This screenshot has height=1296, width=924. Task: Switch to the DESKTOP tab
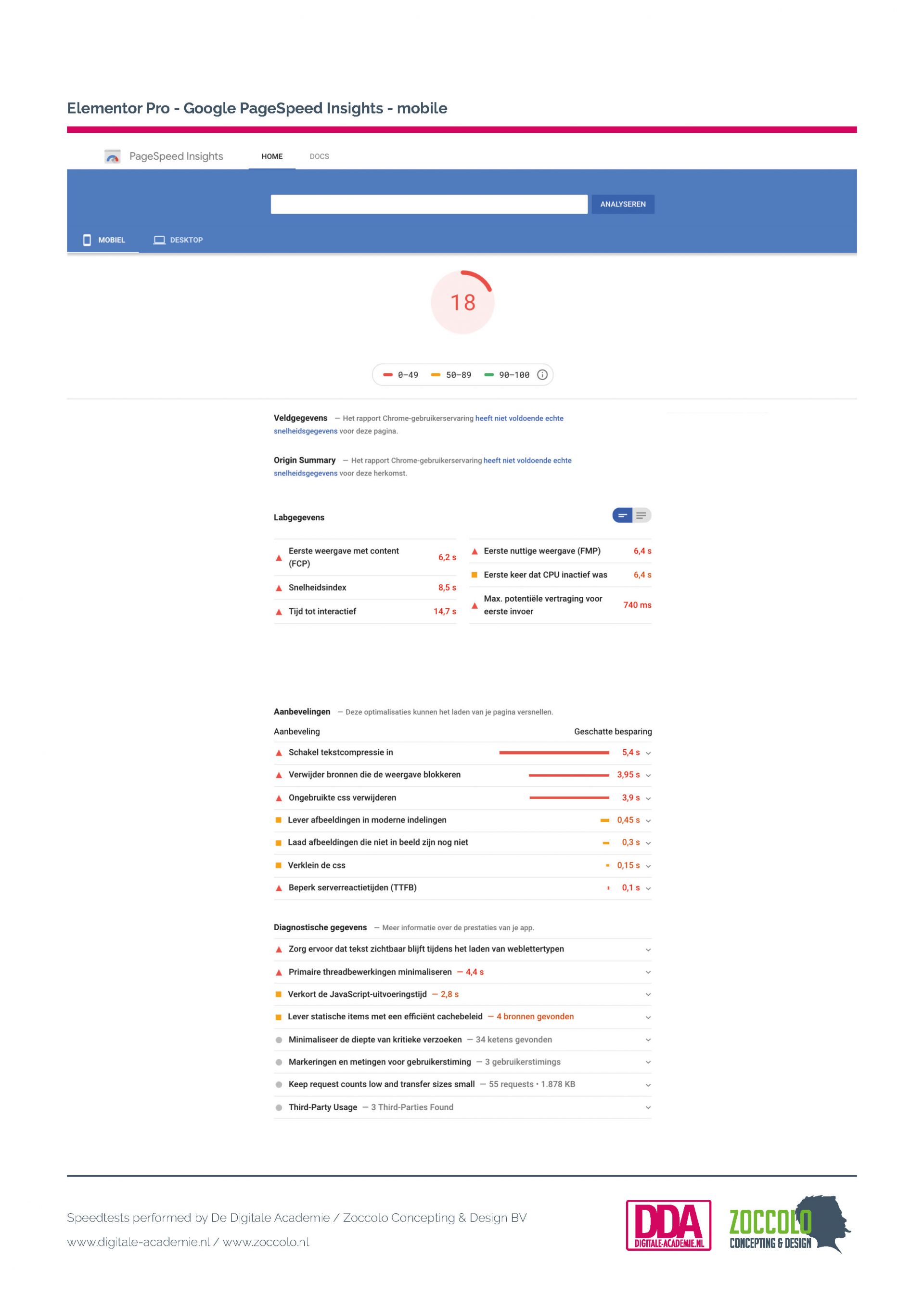pos(178,240)
